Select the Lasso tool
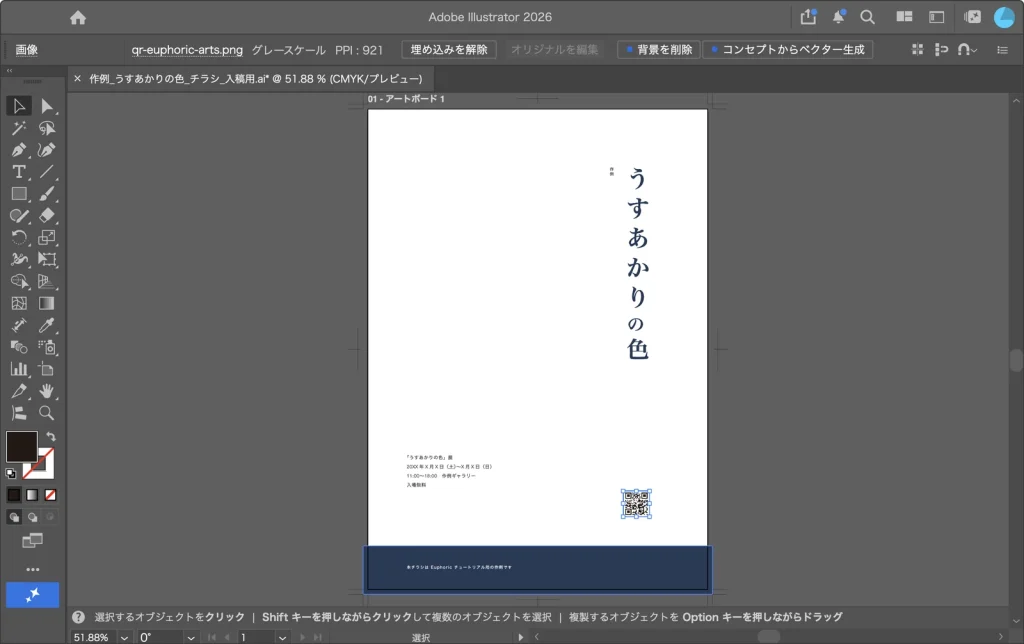This screenshot has height=644, width=1024. (x=46, y=128)
